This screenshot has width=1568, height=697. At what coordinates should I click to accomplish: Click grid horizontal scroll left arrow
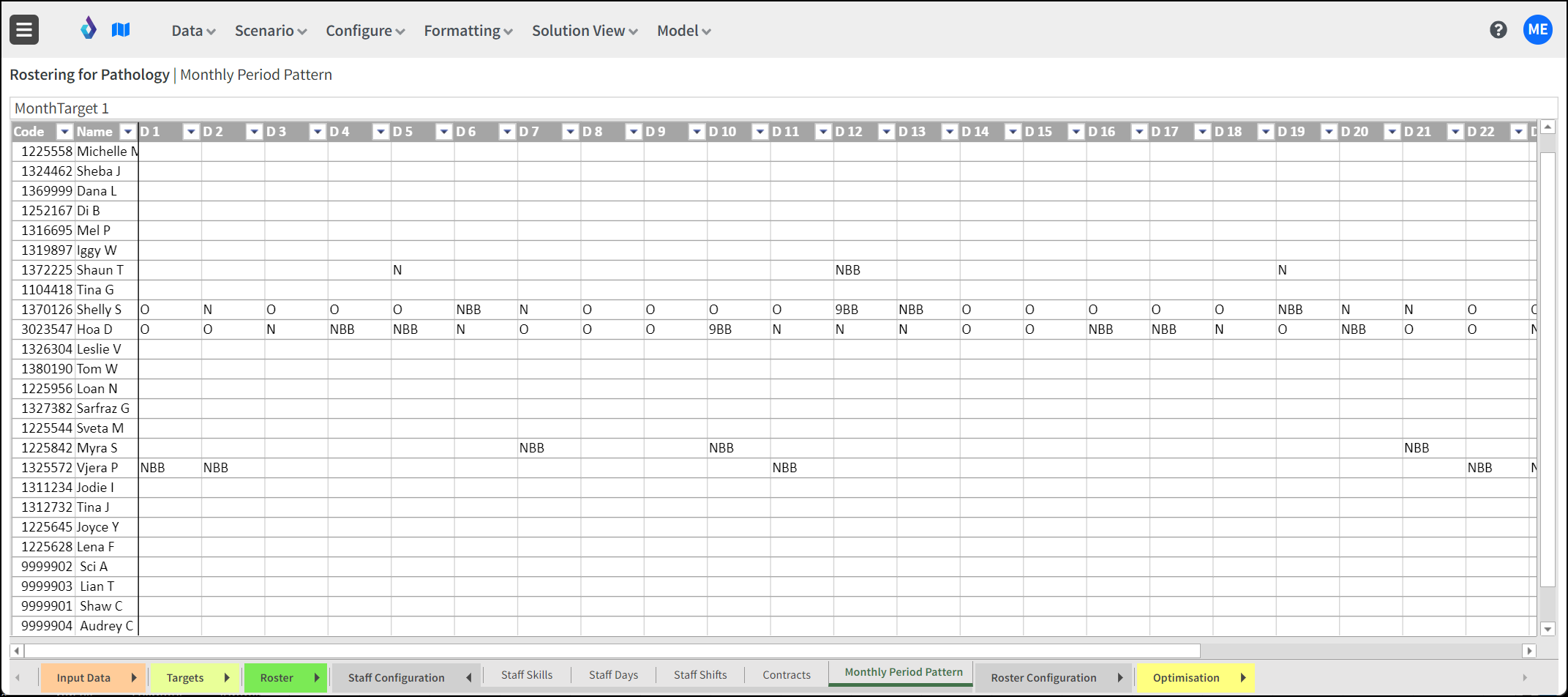[18, 650]
